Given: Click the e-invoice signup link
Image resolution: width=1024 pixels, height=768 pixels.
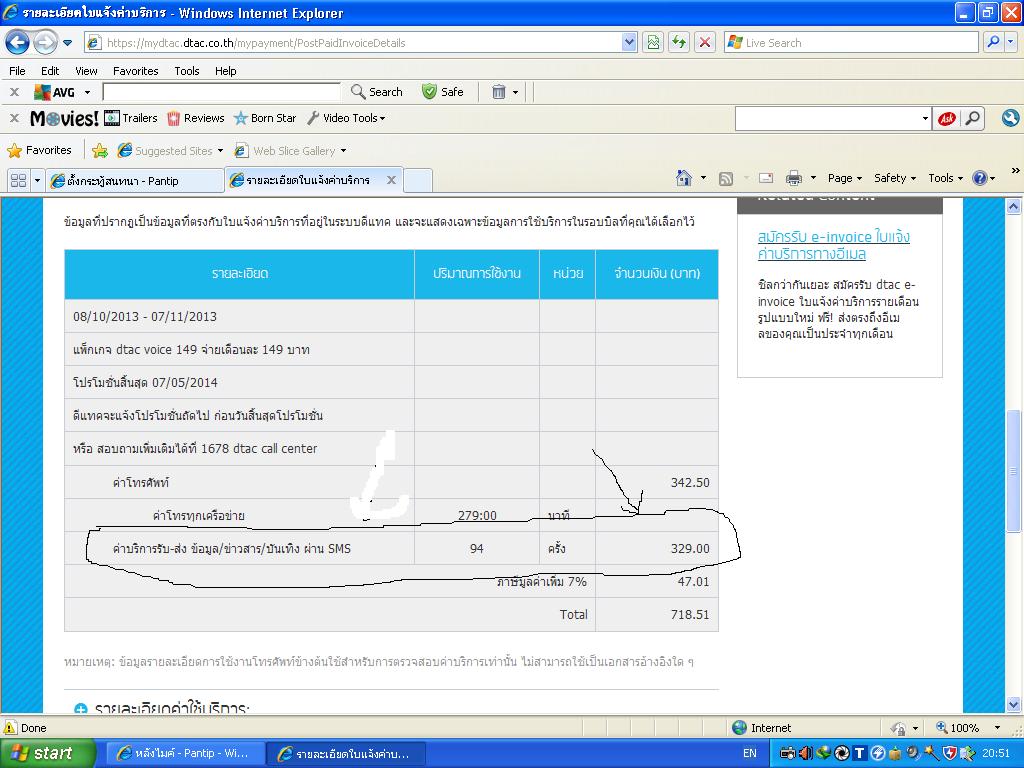Looking at the screenshot, I should pyautogui.click(x=833, y=245).
